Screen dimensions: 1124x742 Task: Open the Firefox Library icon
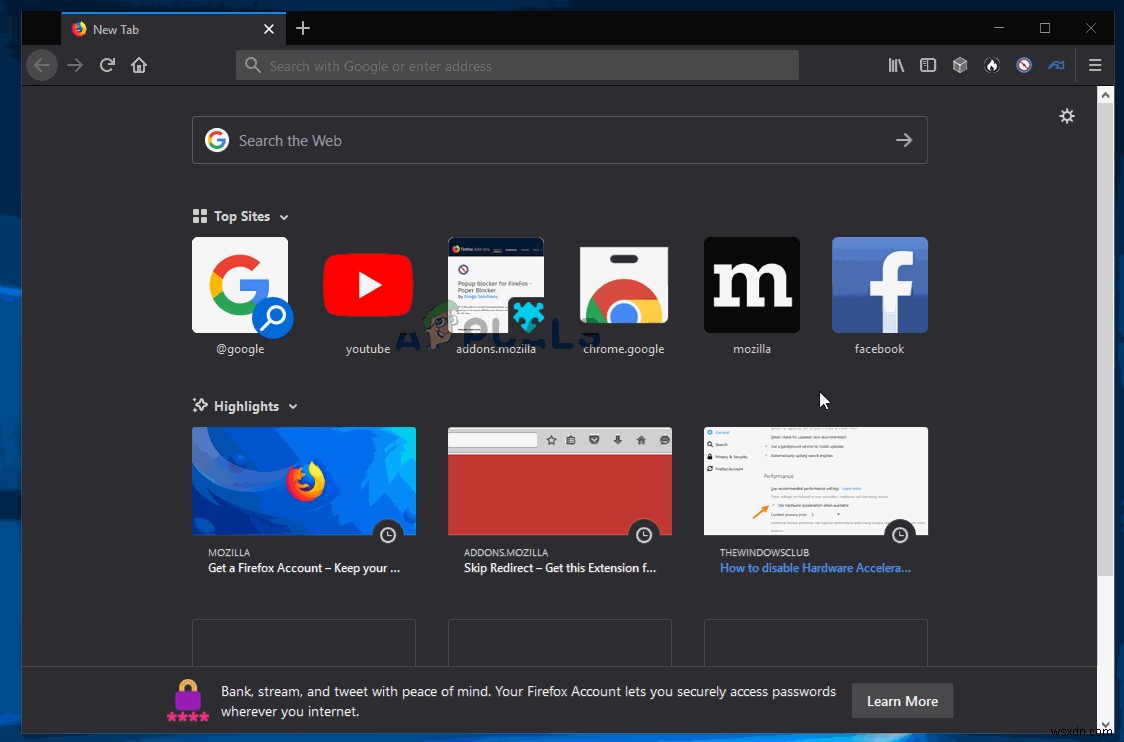coord(896,65)
